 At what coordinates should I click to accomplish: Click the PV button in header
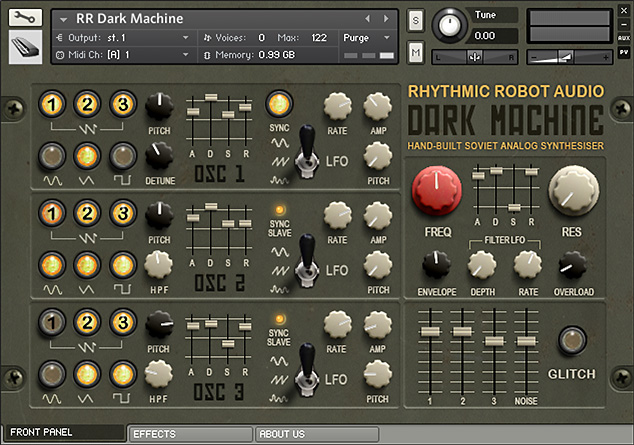(624, 52)
